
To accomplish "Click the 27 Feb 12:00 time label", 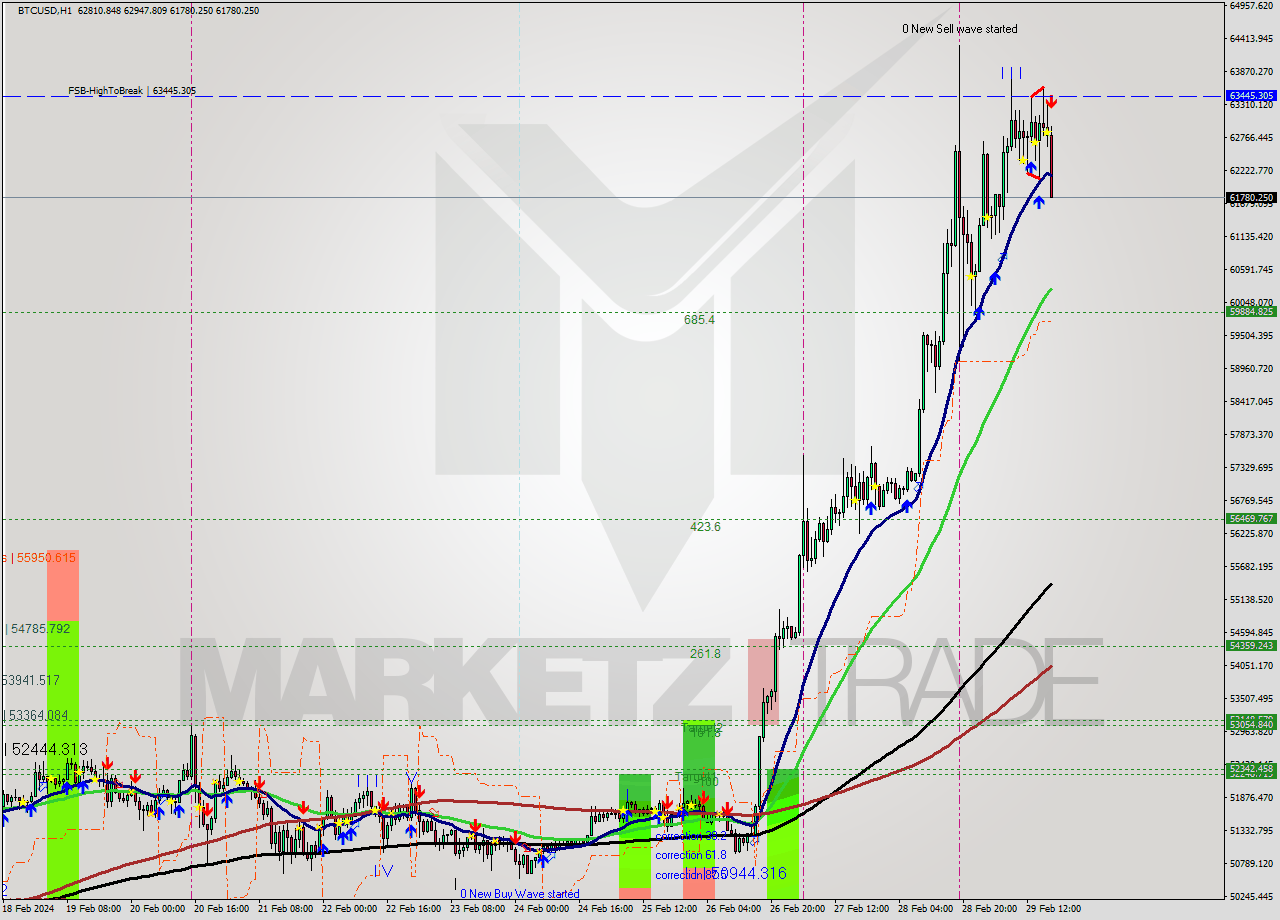I will pos(862,909).
